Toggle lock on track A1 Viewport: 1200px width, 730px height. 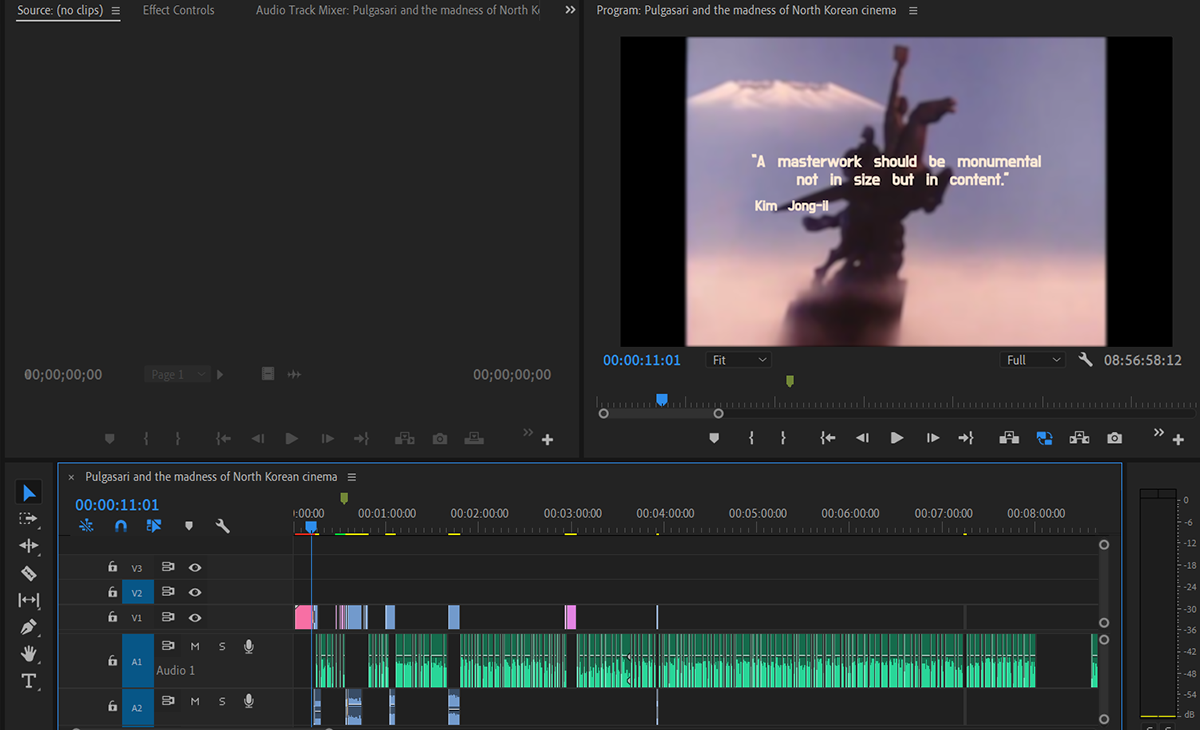pos(113,660)
